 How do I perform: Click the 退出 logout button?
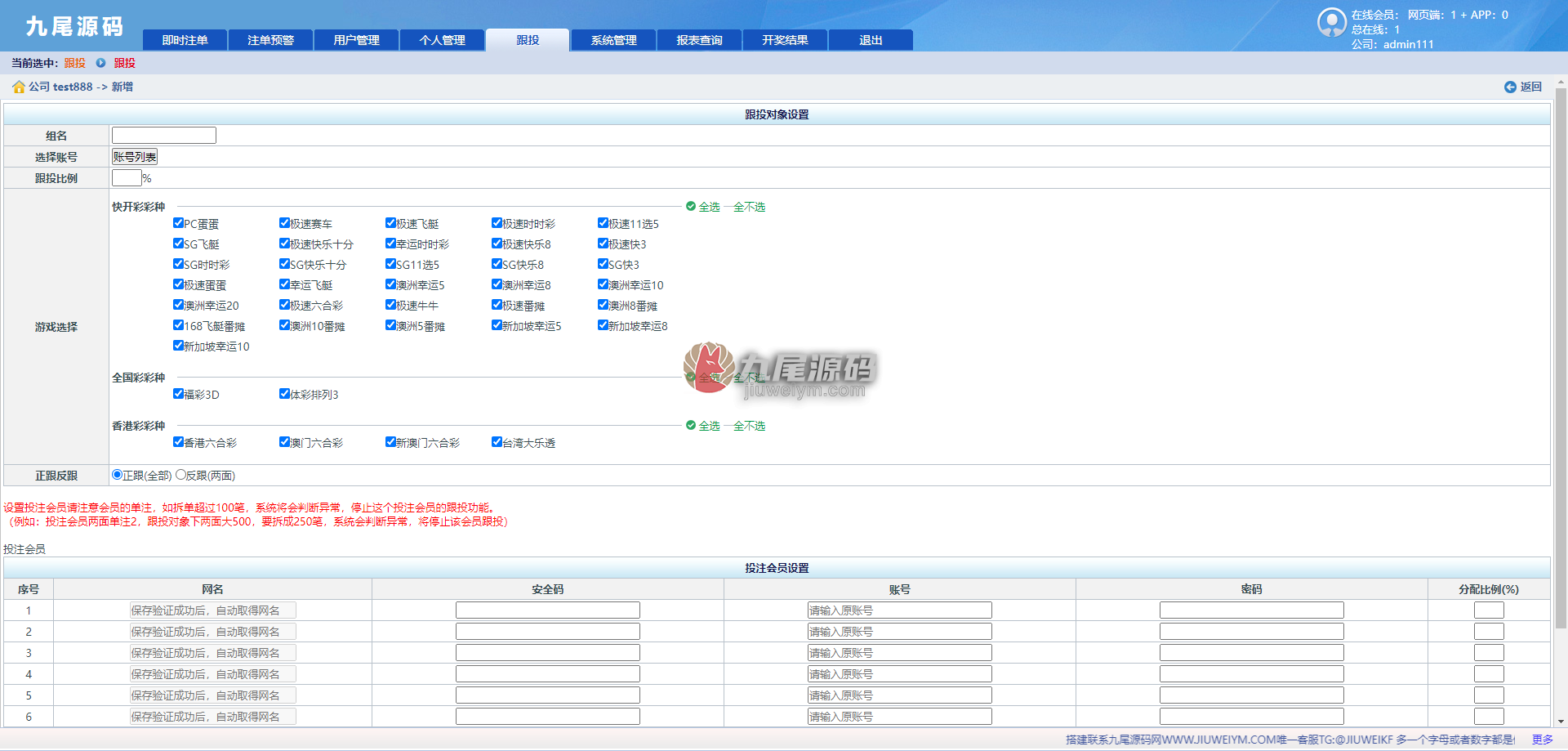pos(871,40)
